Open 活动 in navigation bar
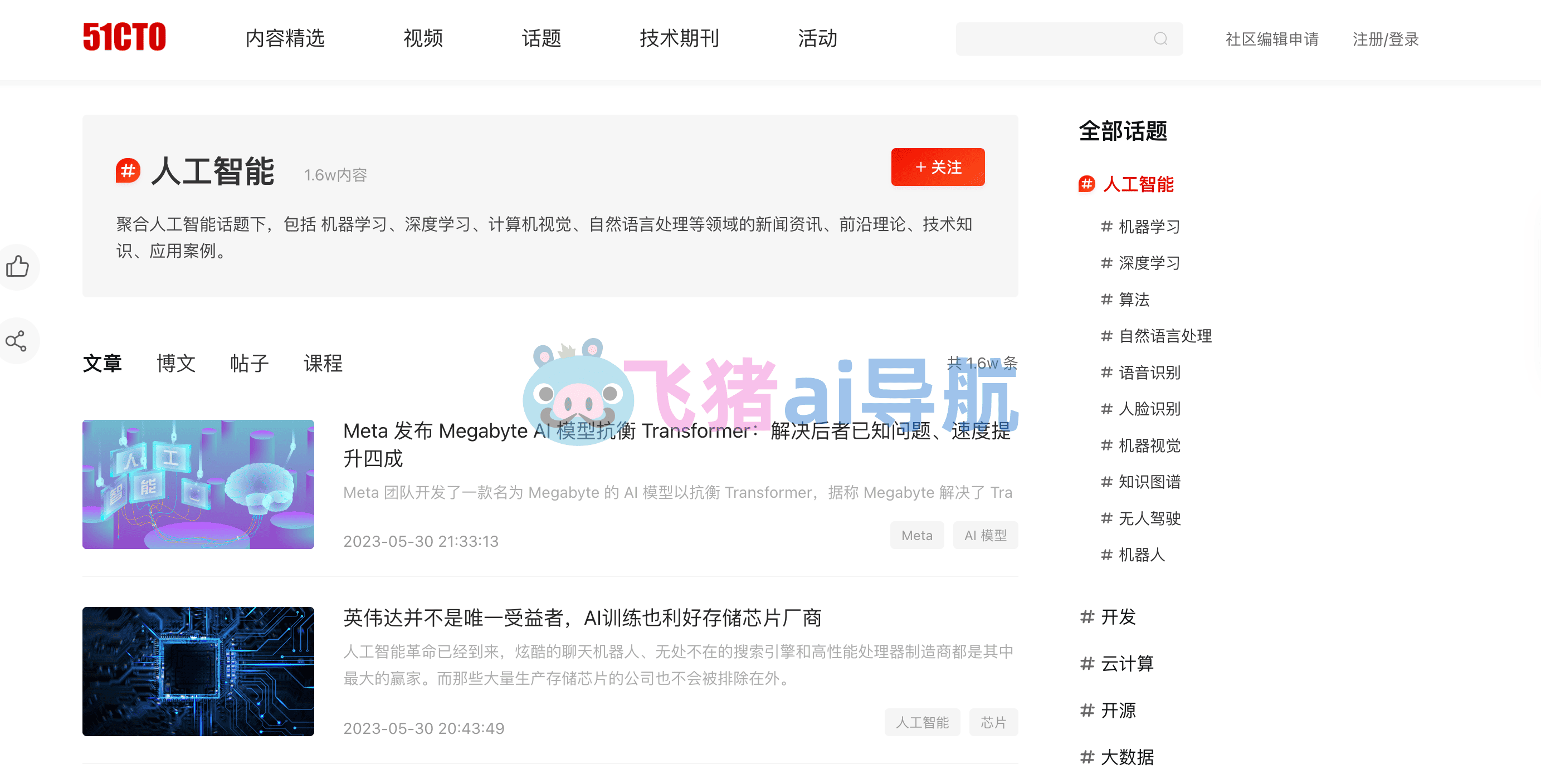 (817, 38)
